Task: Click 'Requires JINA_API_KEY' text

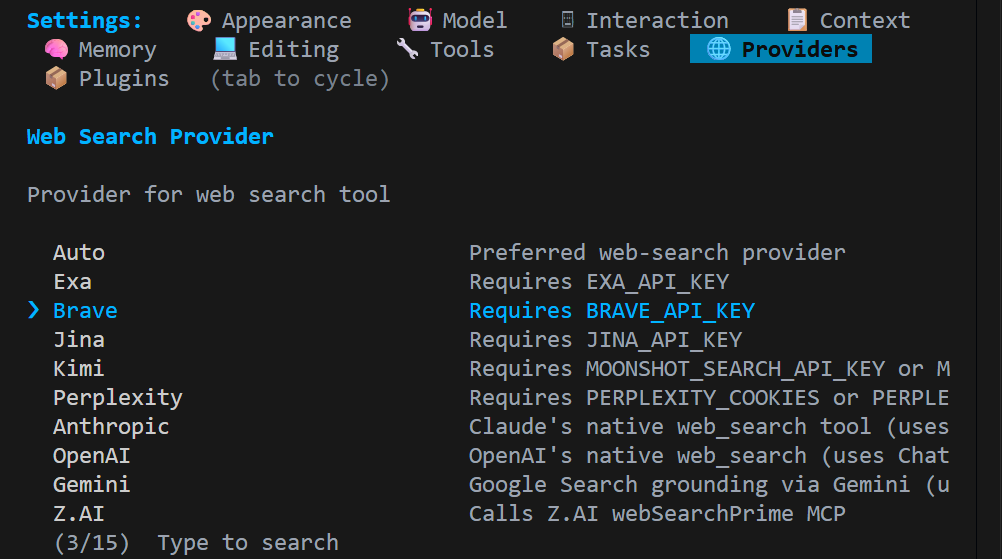Action: (605, 340)
